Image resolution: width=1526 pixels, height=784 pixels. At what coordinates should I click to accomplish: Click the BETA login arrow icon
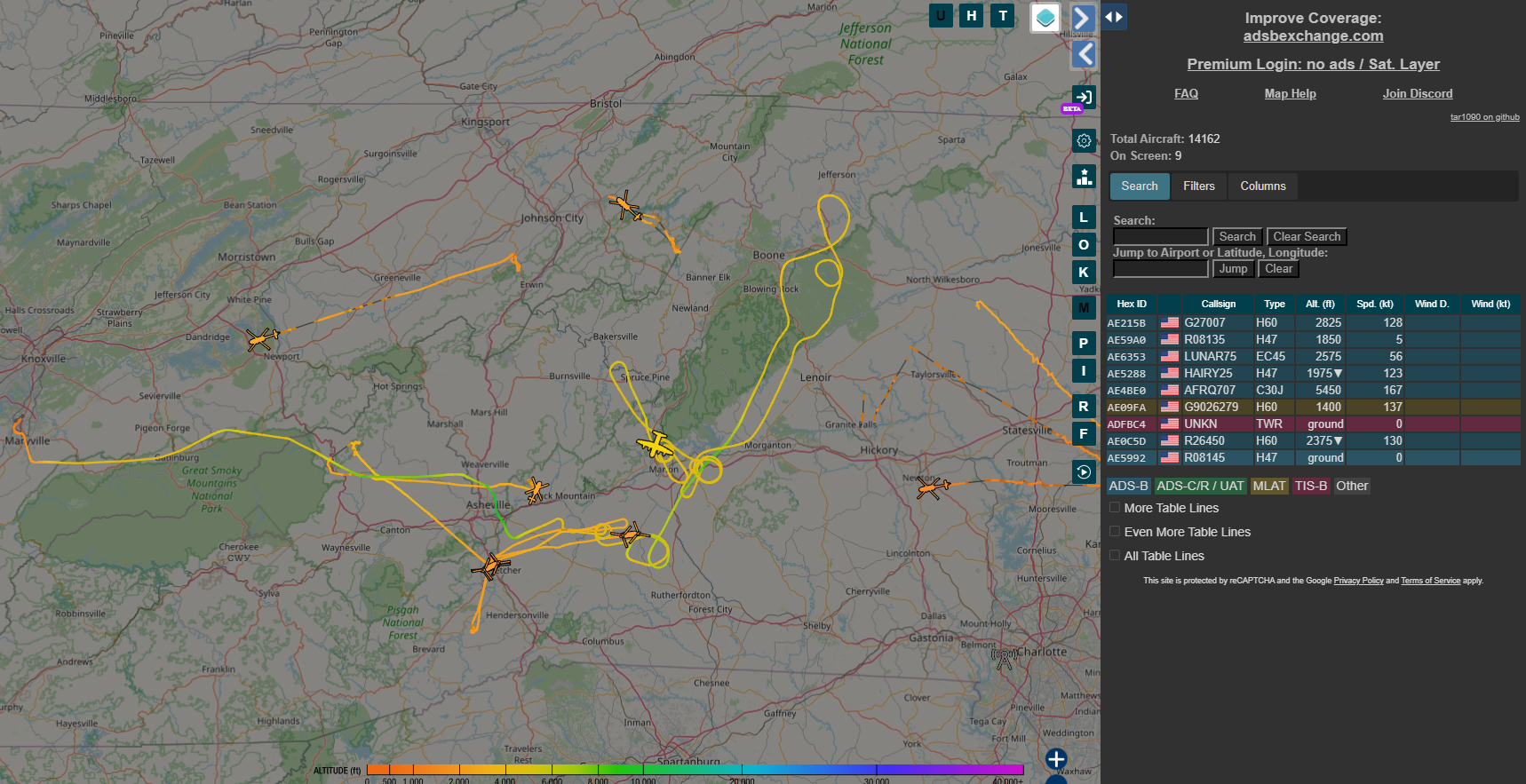click(x=1084, y=97)
